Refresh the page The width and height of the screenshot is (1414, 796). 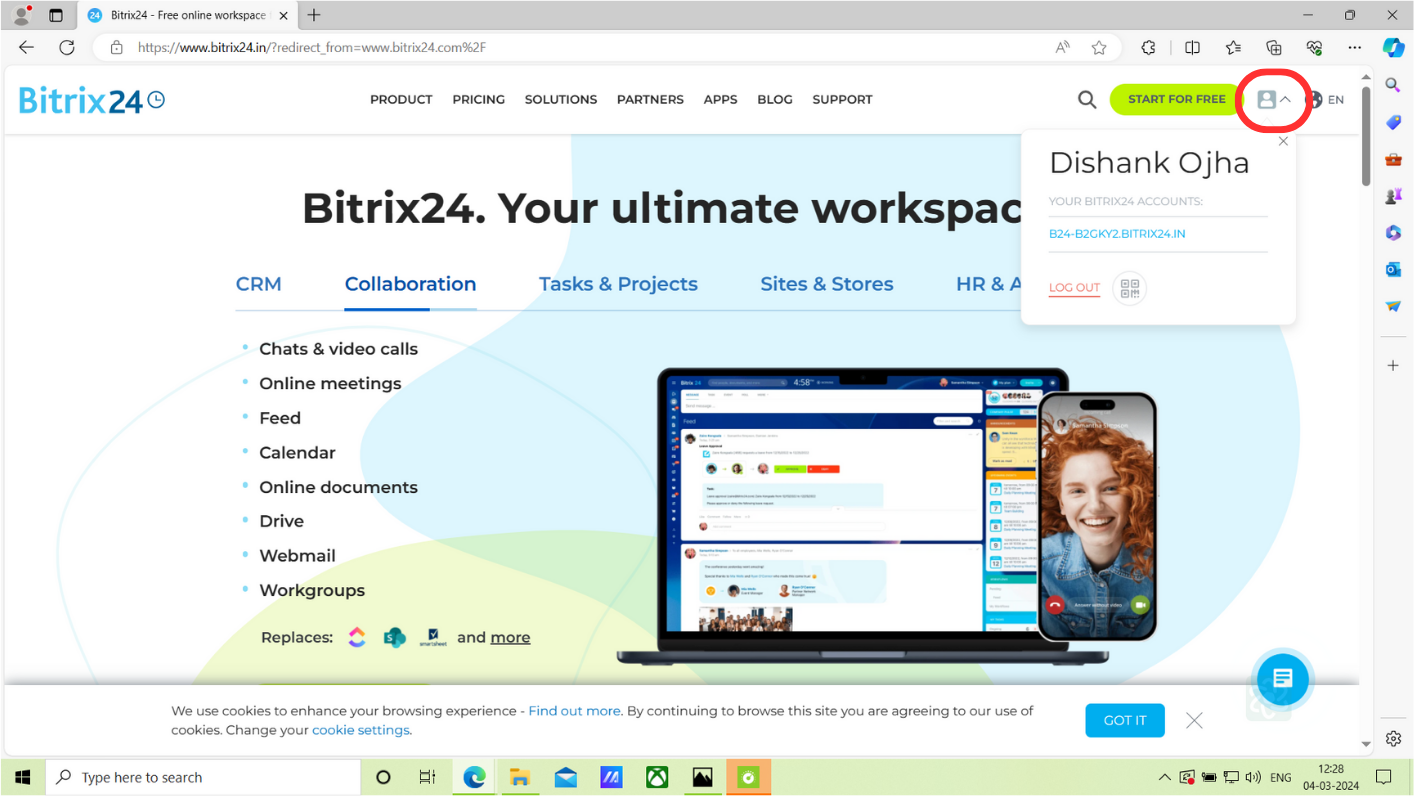67,47
